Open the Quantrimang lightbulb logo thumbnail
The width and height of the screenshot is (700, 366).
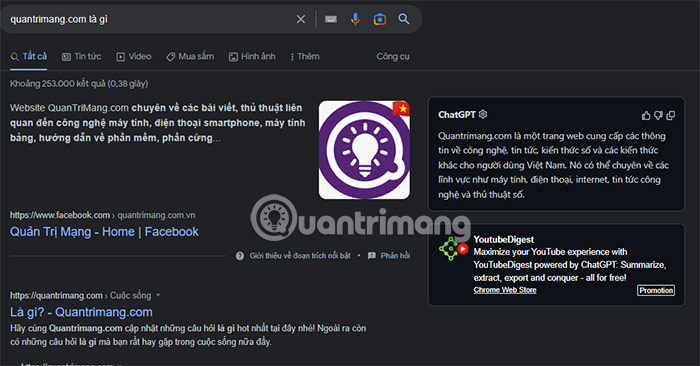(364, 150)
